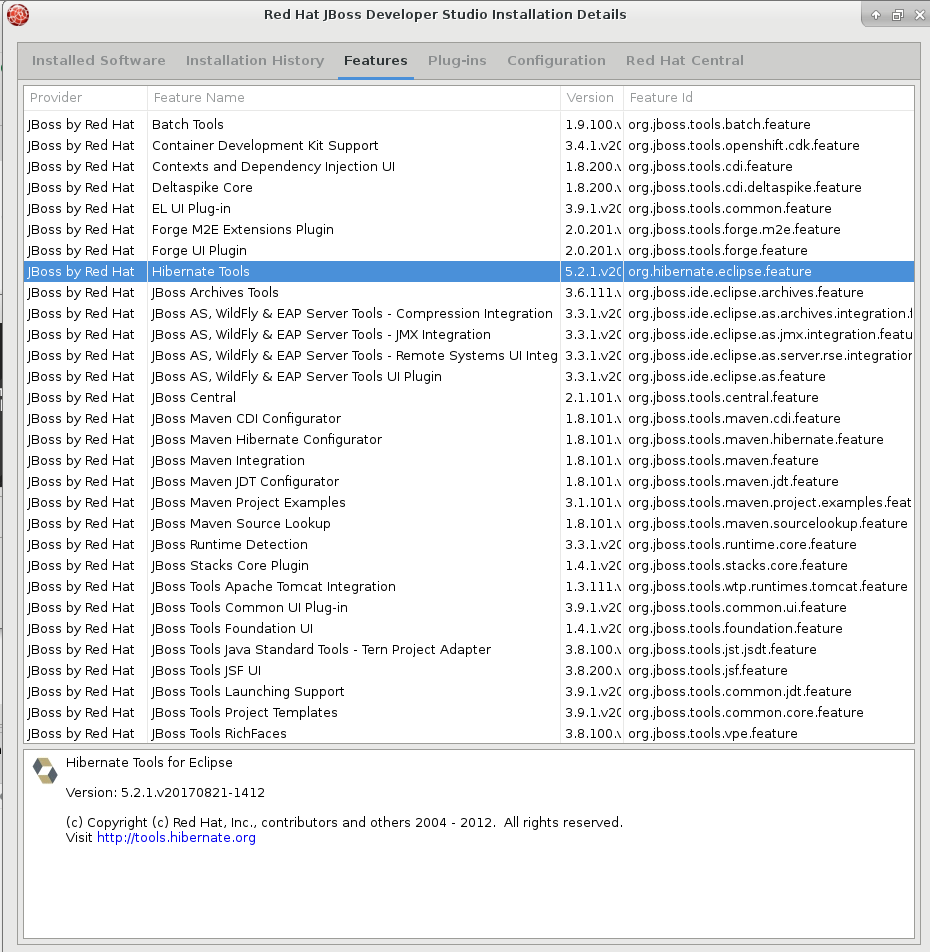This screenshot has width=930, height=952.
Task: Select JBoss Tools Project Templates row
Action: point(469,713)
